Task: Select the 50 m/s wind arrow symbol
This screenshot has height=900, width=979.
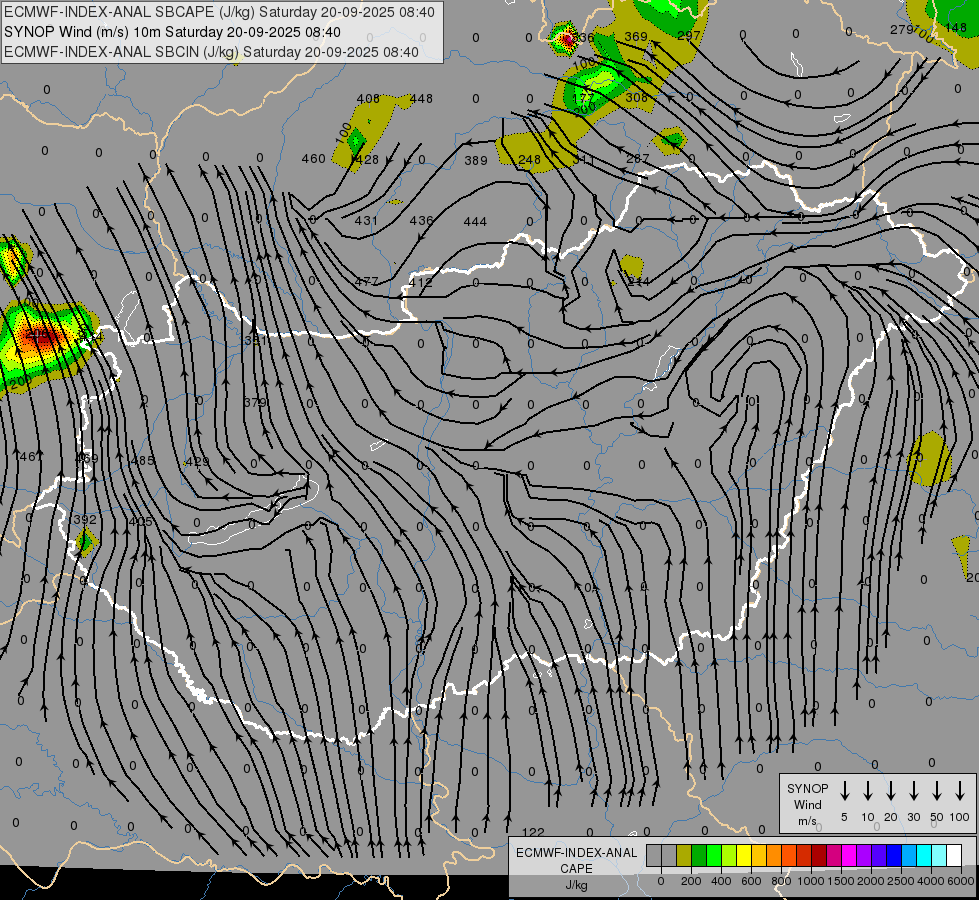Action: [x=937, y=790]
